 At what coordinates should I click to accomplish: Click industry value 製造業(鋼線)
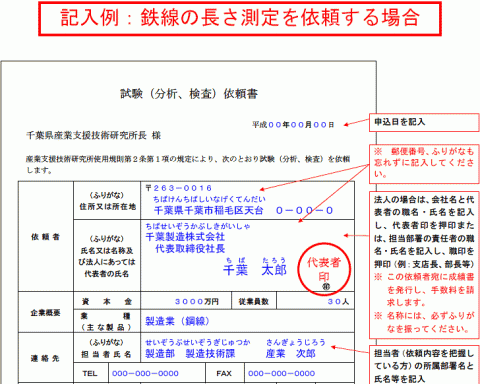tap(177, 321)
